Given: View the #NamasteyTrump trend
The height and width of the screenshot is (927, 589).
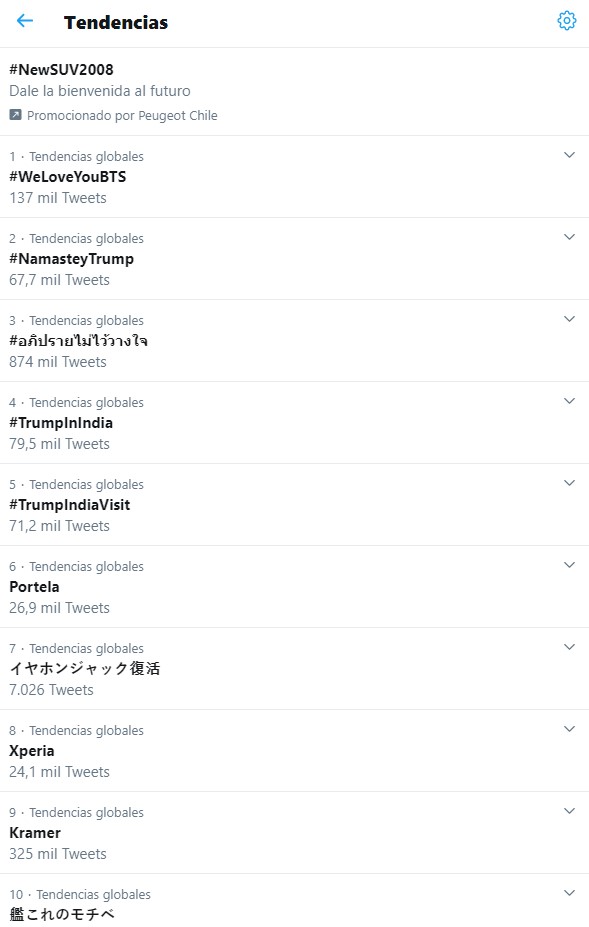Looking at the screenshot, I should coord(72,259).
